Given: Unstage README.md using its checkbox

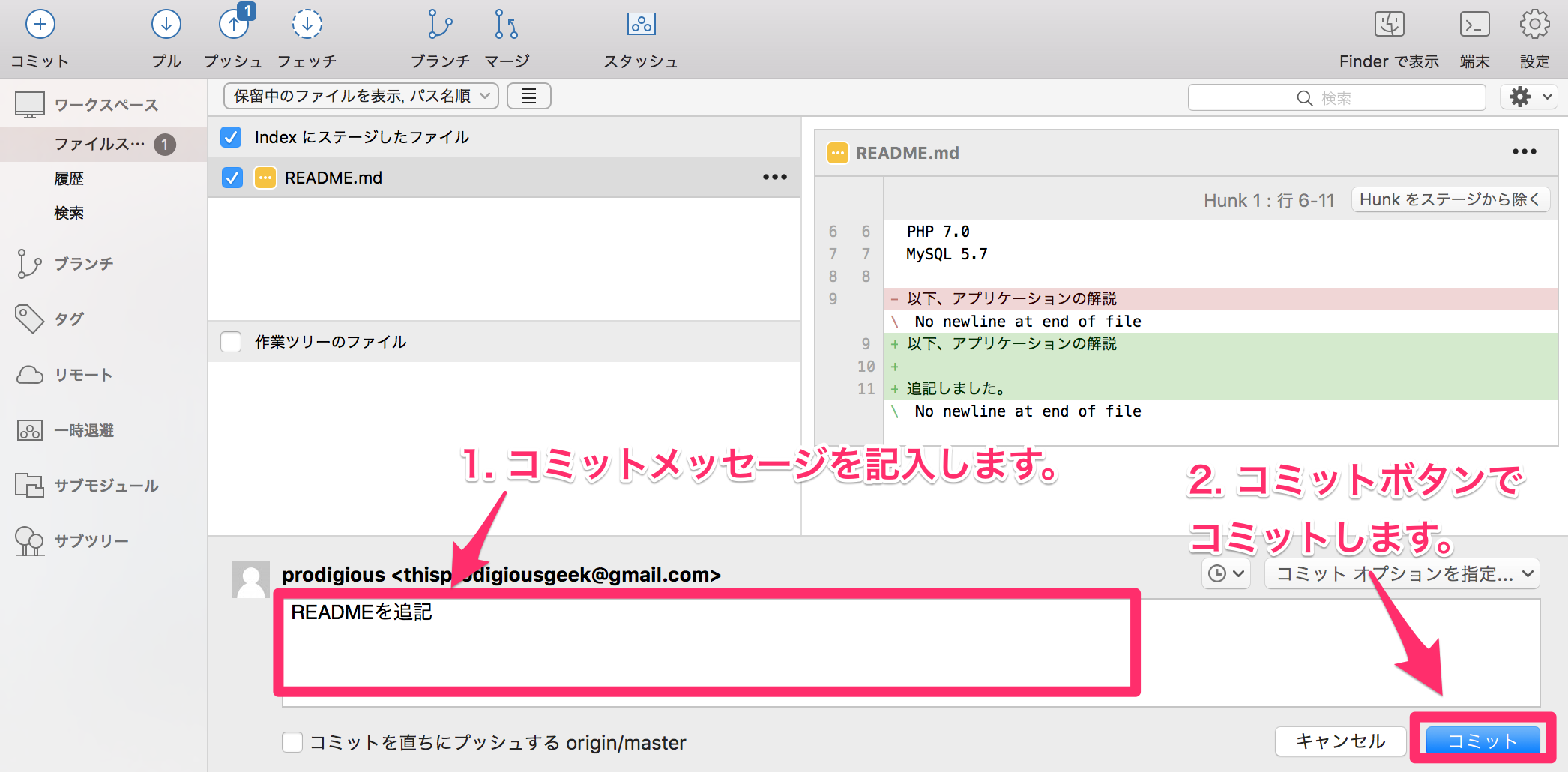Looking at the screenshot, I should tap(232, 178).
